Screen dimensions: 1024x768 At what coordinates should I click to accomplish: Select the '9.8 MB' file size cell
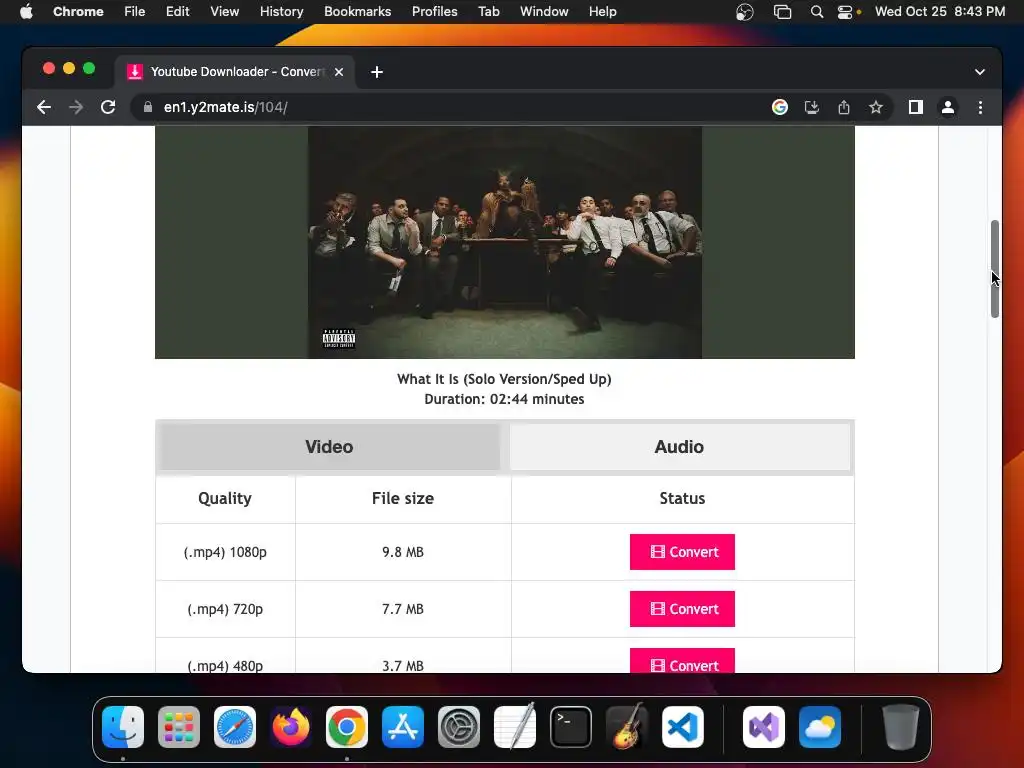pyautogui.click(x=403, y=552)
